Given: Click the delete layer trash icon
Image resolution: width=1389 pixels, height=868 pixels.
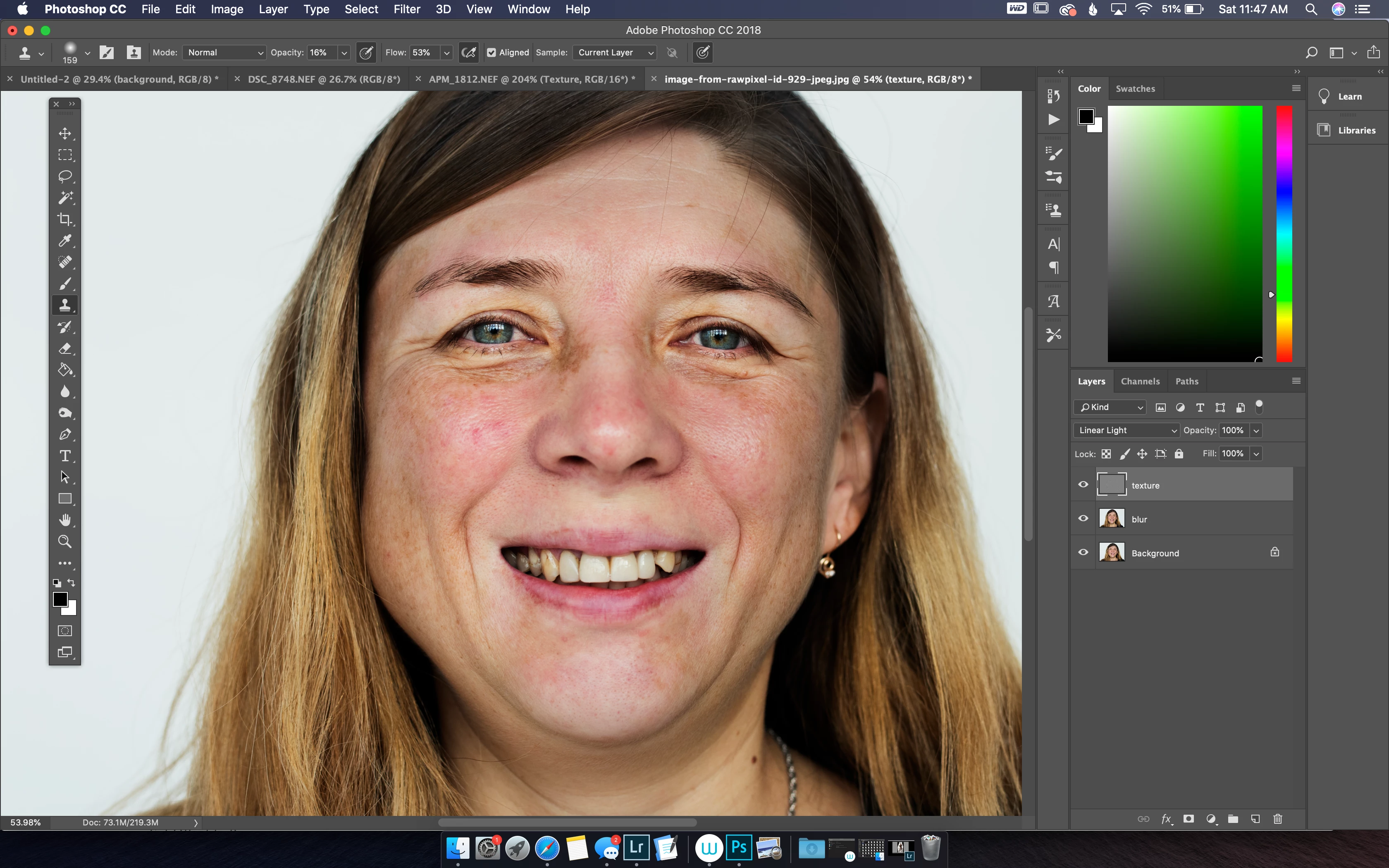Looking at the screenshot, I should (1278, 819).
